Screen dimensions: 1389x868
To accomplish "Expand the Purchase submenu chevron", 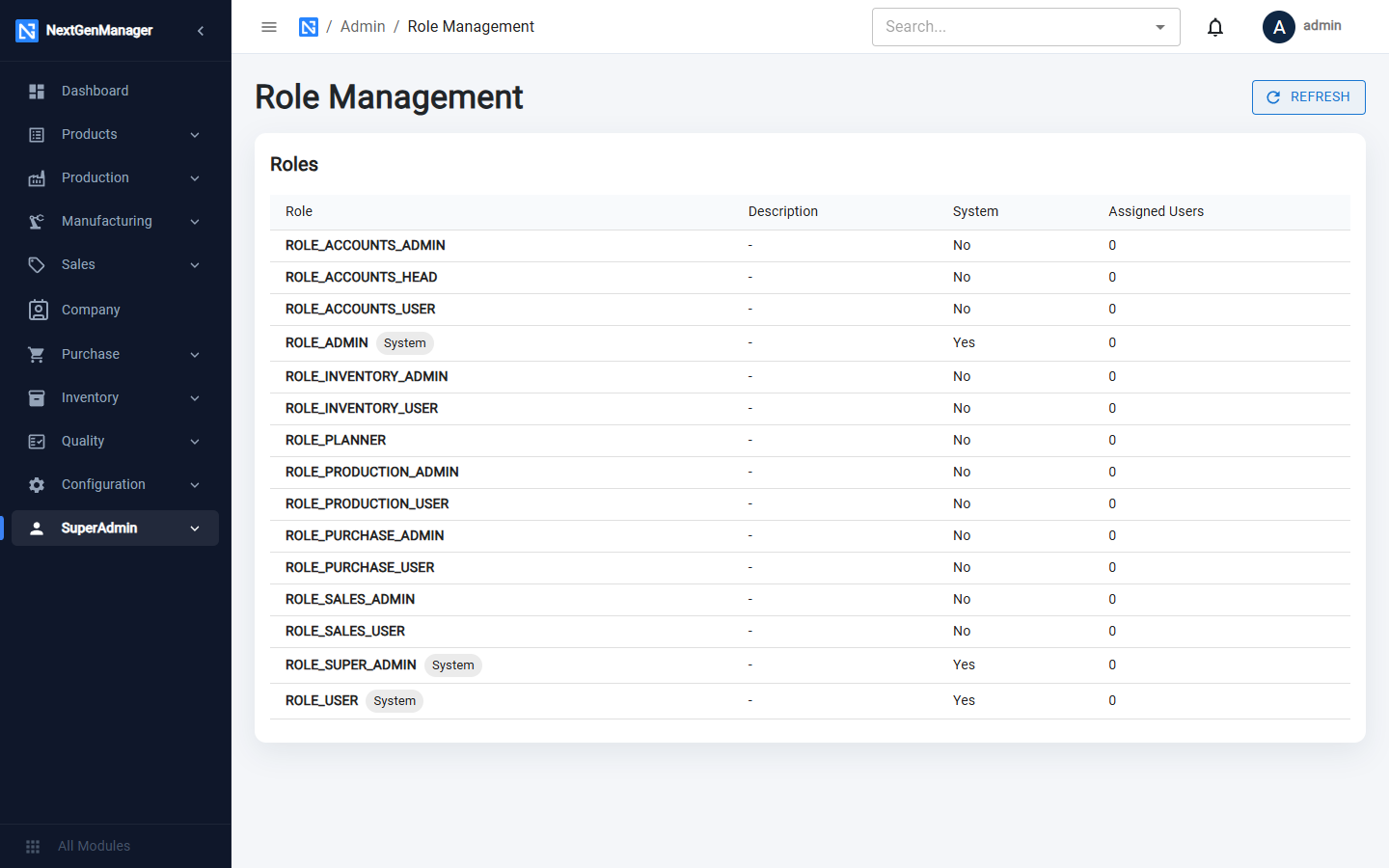I will [195, 355].
